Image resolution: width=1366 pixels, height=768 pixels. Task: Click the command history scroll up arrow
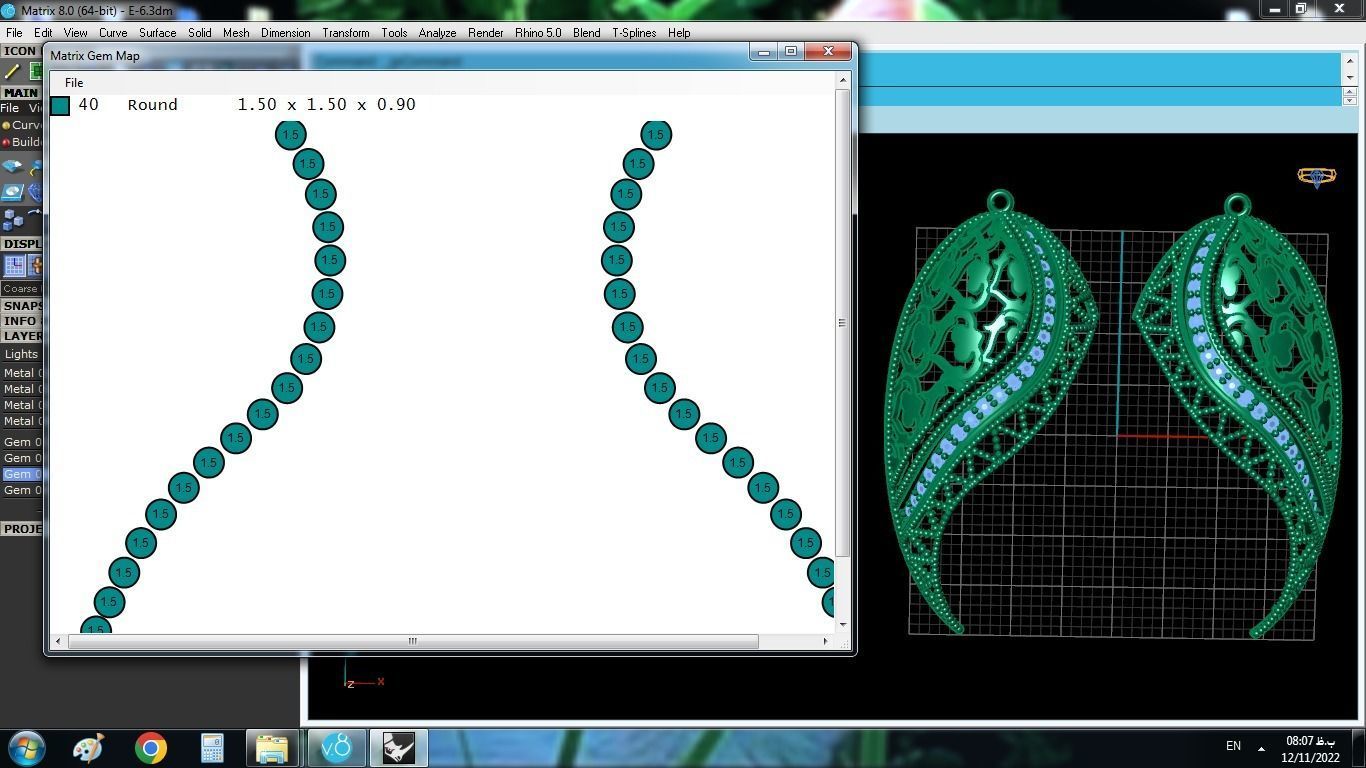1350,59
